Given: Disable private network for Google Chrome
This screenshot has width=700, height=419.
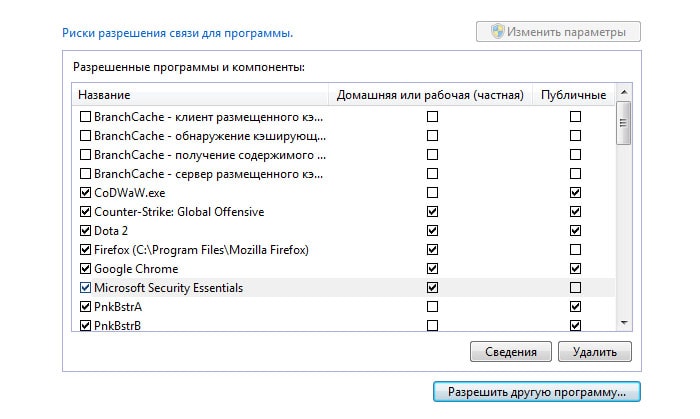Looking at the screenshot, I should pos(432,269).
